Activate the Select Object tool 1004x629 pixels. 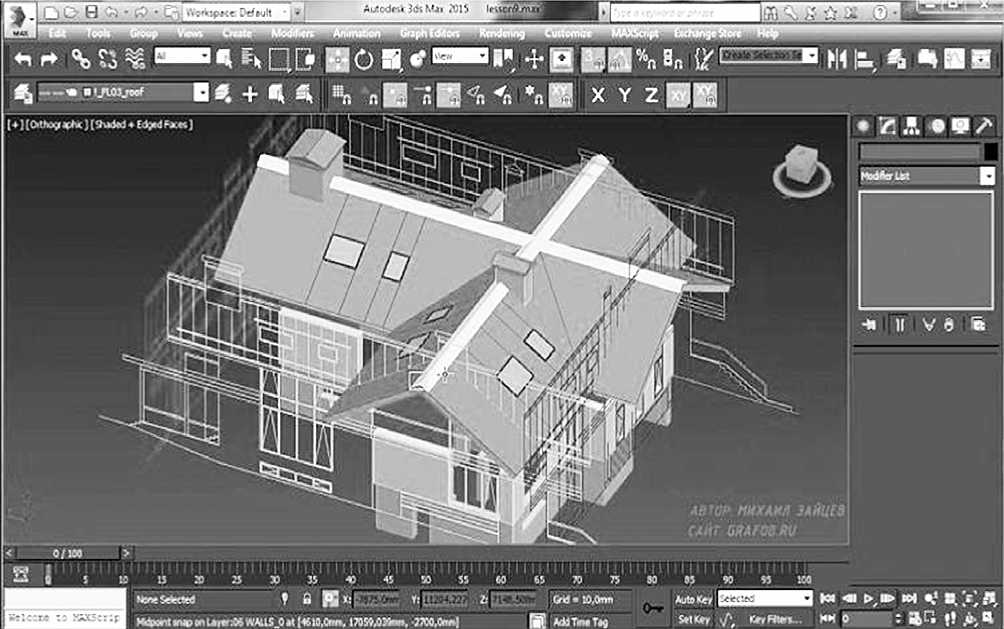(x=224, y=60)
